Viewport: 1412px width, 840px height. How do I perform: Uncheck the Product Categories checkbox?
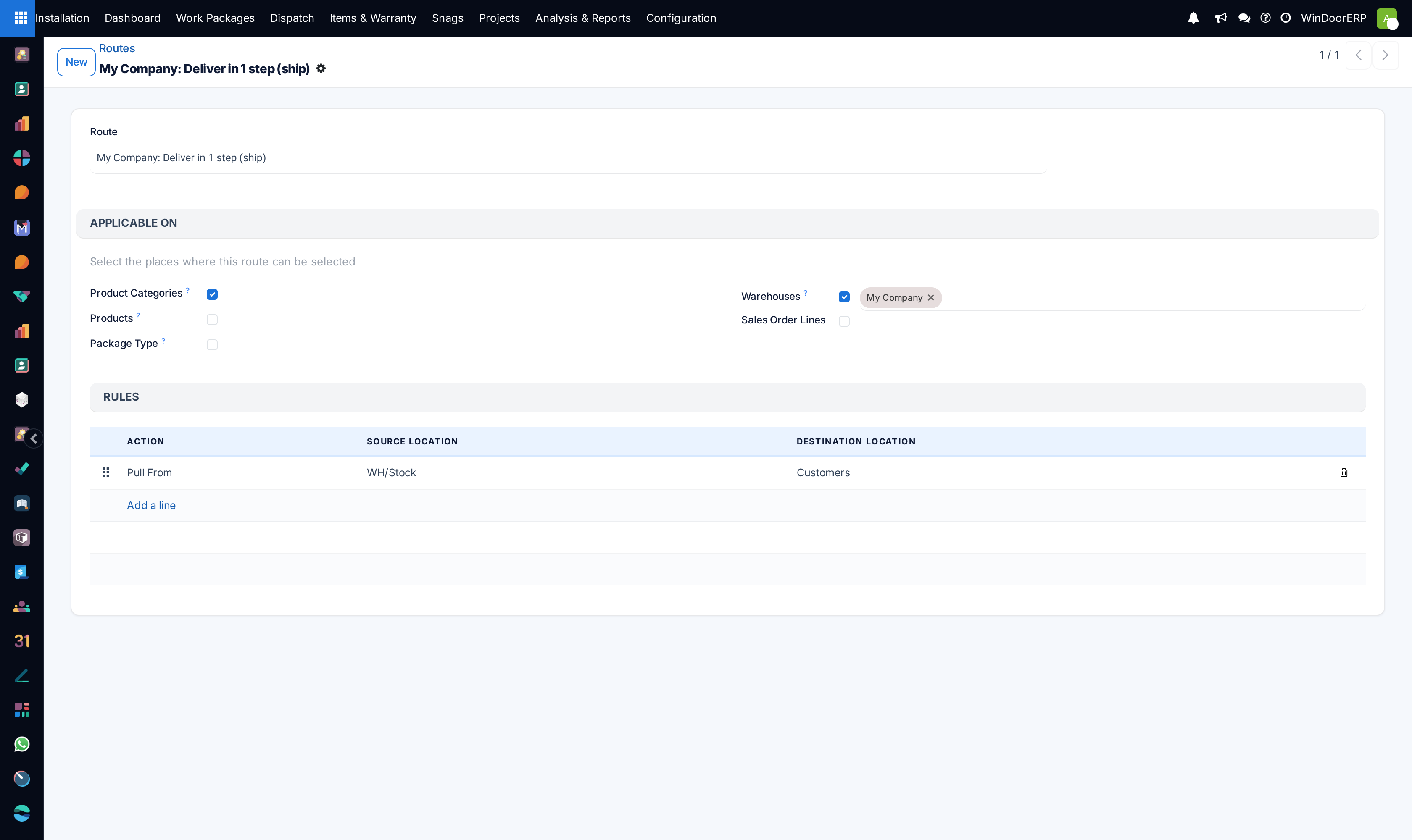pos(212,294)
